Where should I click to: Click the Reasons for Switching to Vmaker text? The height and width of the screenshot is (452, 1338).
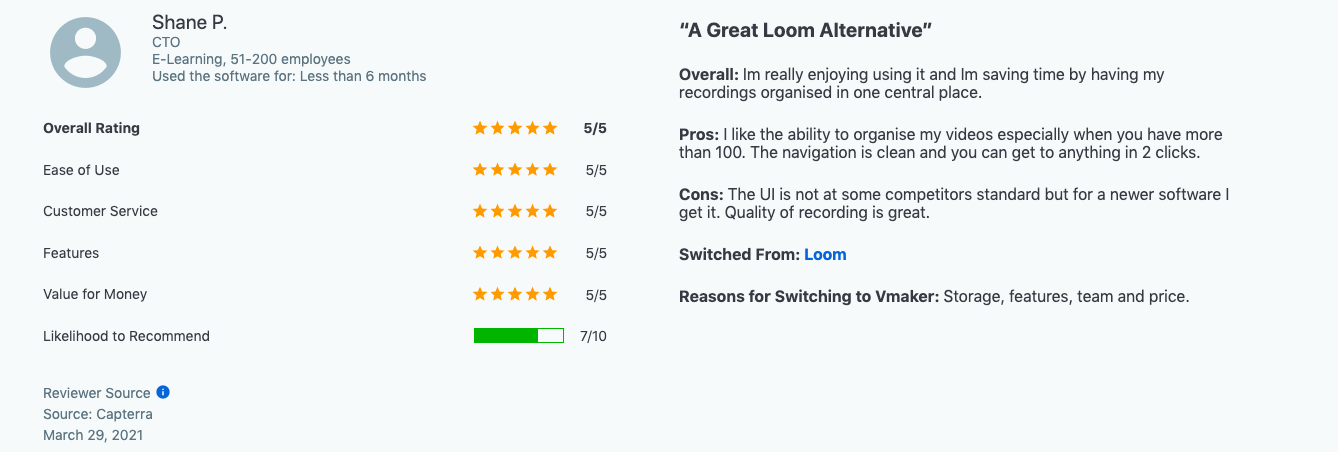pyautogui.click(x=934, y=296)
